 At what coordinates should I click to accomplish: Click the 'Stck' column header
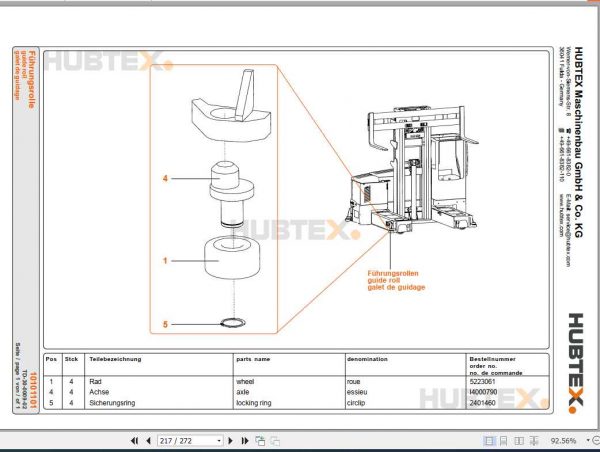pos(71,359)
